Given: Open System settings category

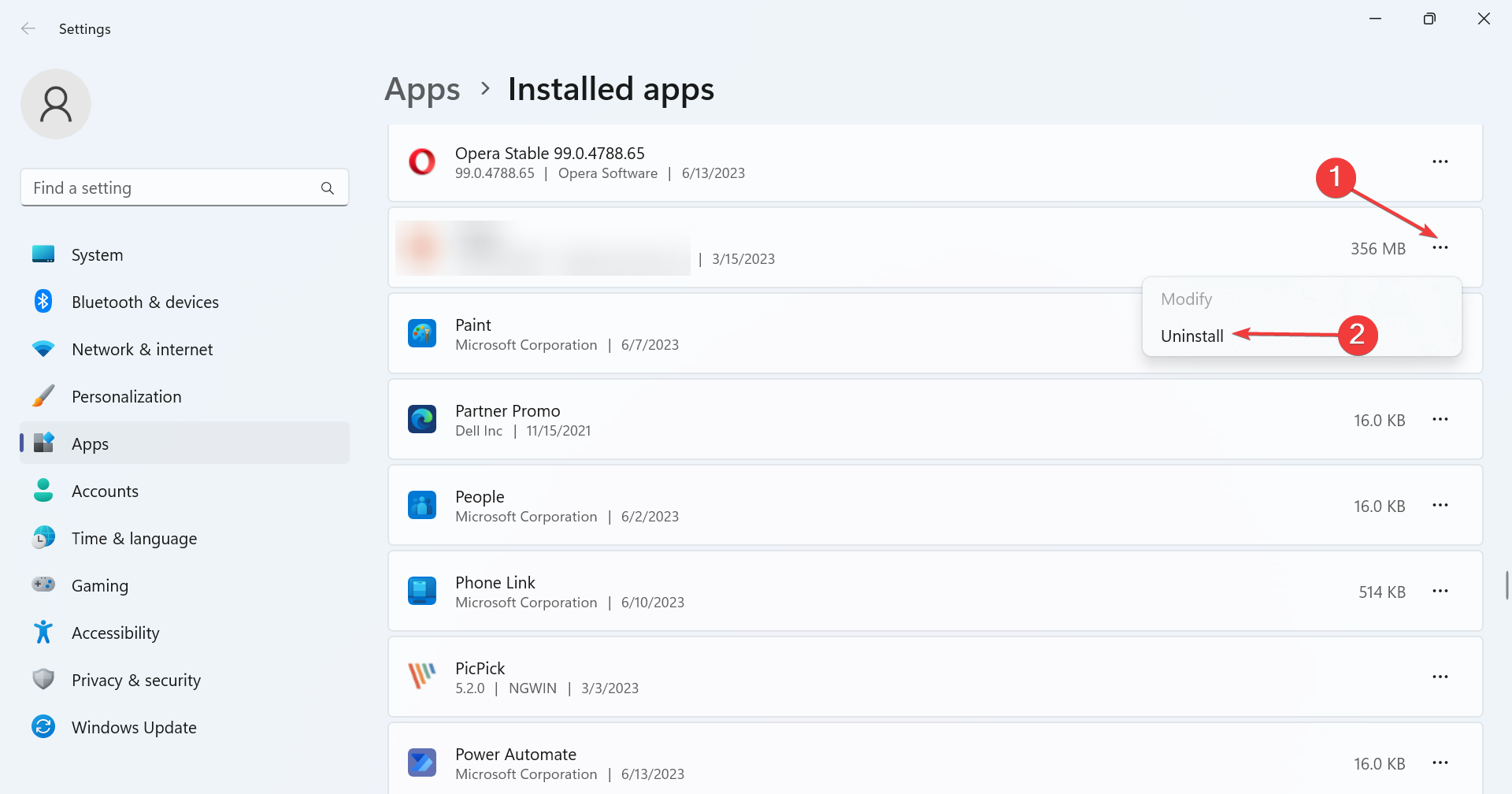Looking at the screenshot, I should (184, 254).
